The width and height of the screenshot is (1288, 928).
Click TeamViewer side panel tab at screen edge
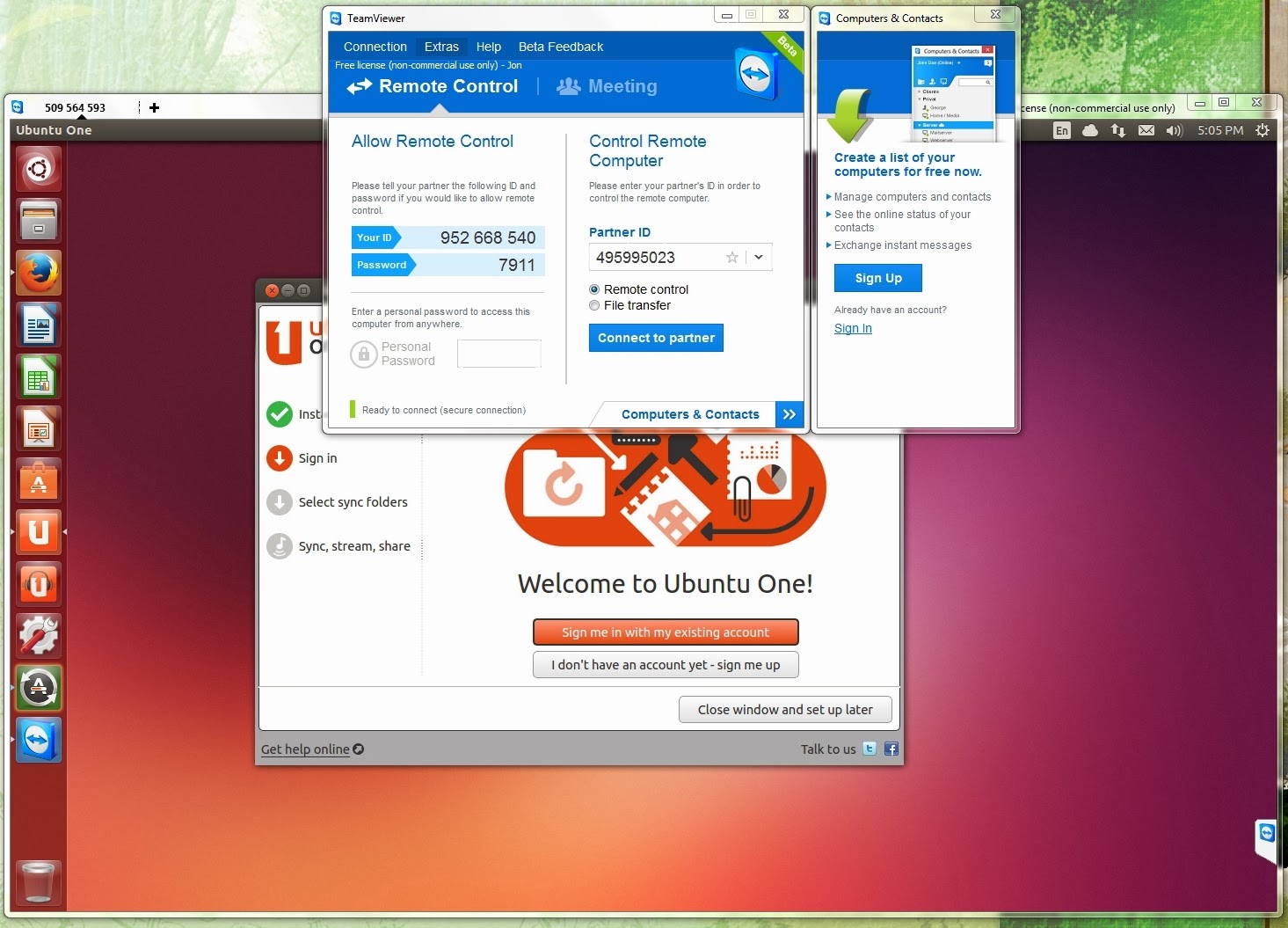click(1266, 840)
